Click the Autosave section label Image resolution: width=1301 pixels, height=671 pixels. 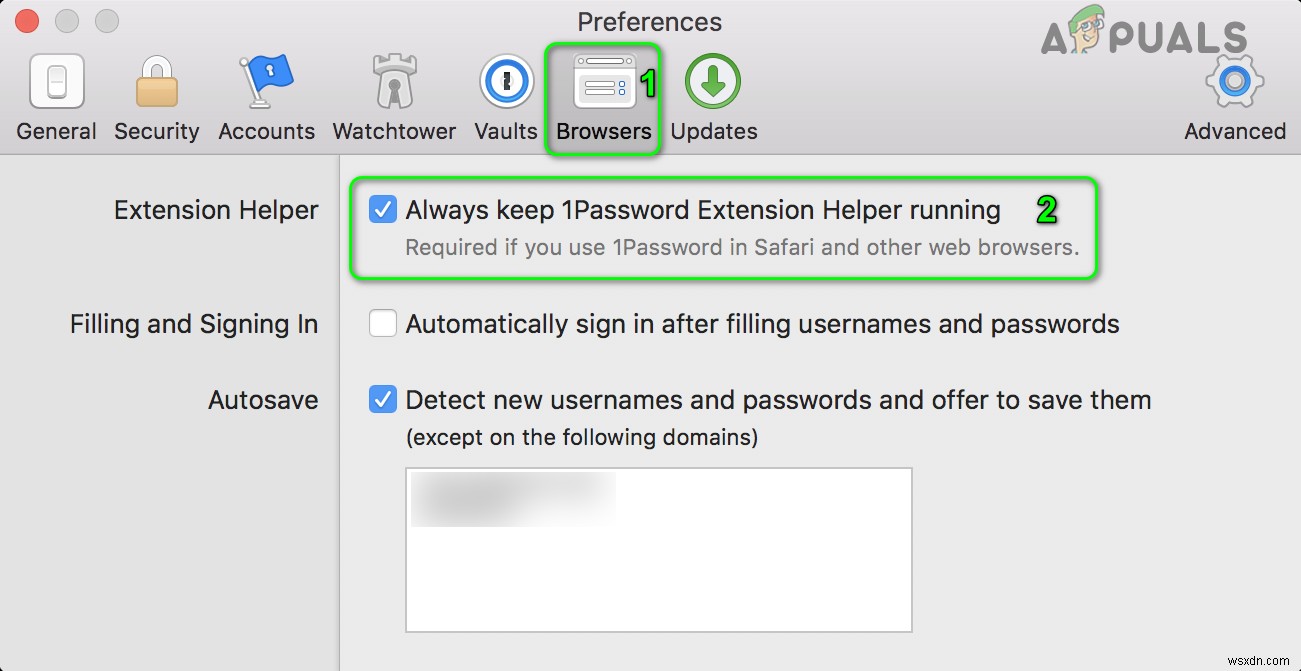pos(263,399)
